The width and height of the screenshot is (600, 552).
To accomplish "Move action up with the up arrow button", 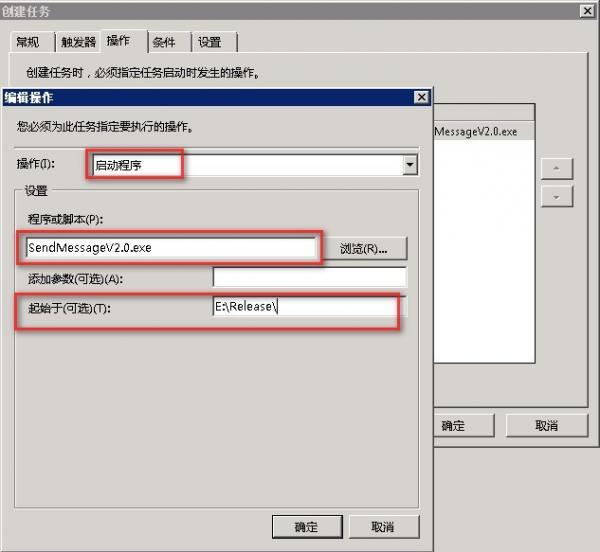I will pos(556,166).
